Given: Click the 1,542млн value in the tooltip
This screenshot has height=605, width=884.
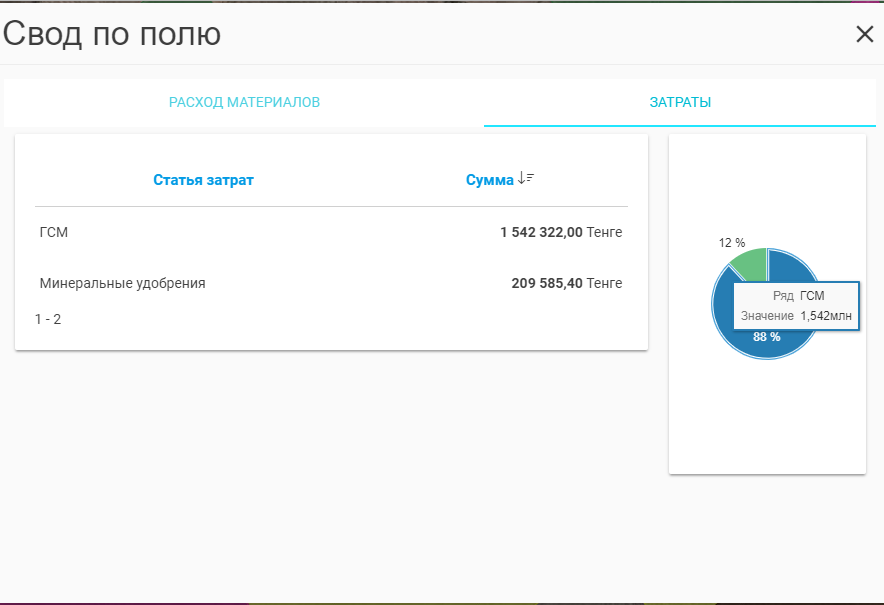Looking at the screenshot, I should pyautogui.click(x=825, y=316).
